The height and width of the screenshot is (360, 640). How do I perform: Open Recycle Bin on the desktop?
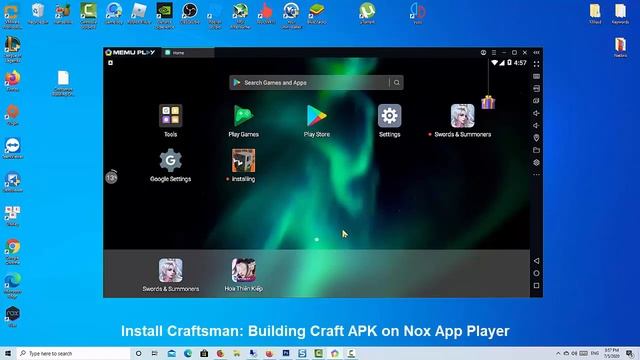click(38, 13)
